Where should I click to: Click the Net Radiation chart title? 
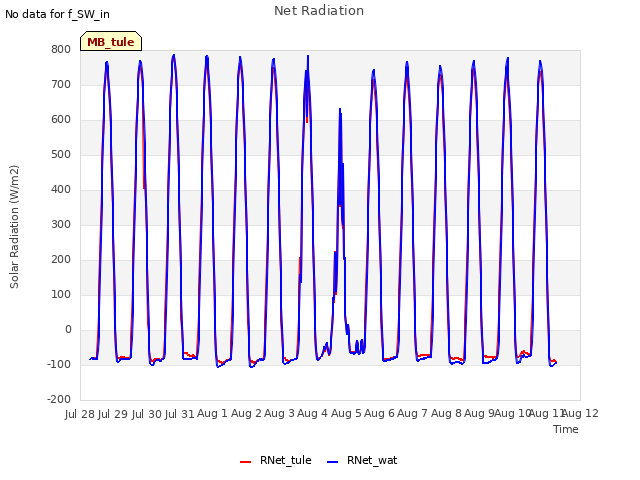coord(319,11)
